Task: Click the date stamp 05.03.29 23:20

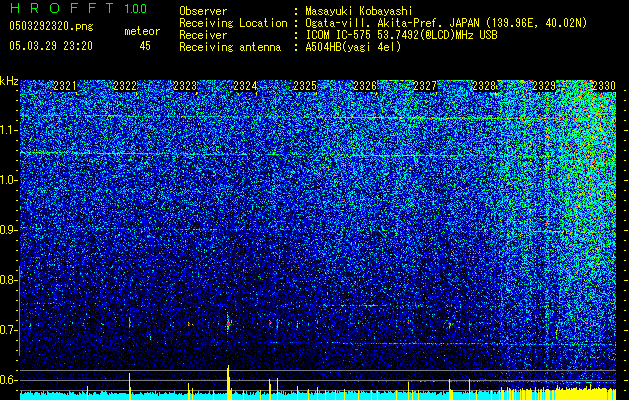Action: [x=51, y=46]
